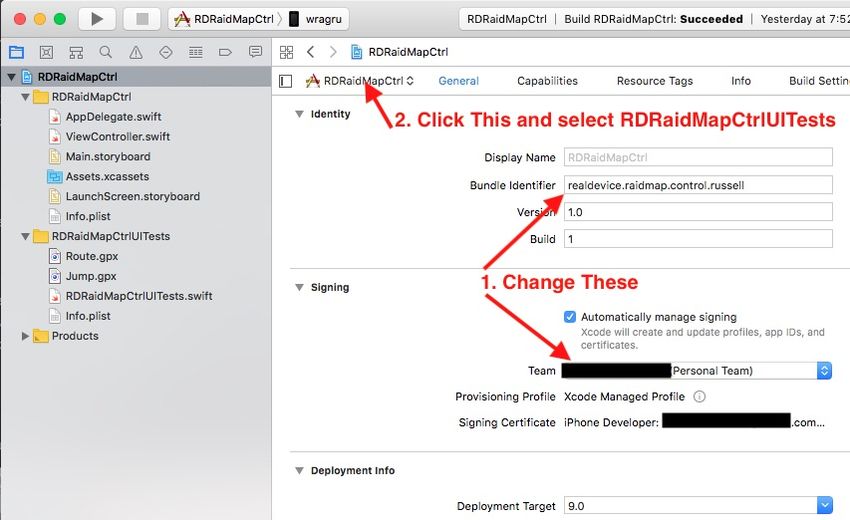Go back with the left chevron

pos(311,52)
